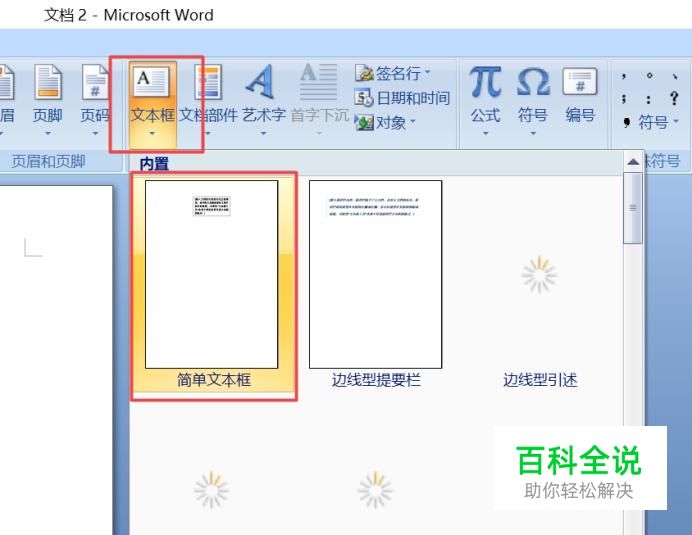Expand the 公式 dropdown arrow
This screenshot has height=535, width=692.
click(x=485, y=133)
